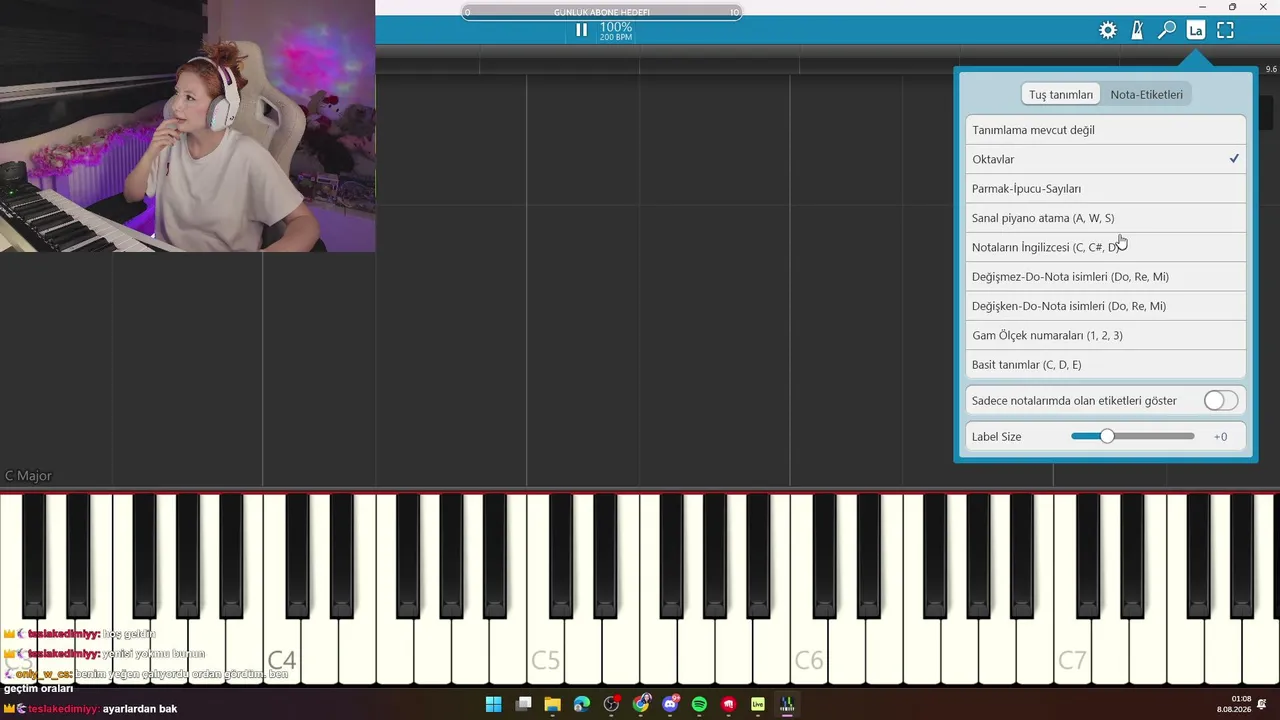Switch to OBS Studio in the taskbar

[x=611, y=704]
